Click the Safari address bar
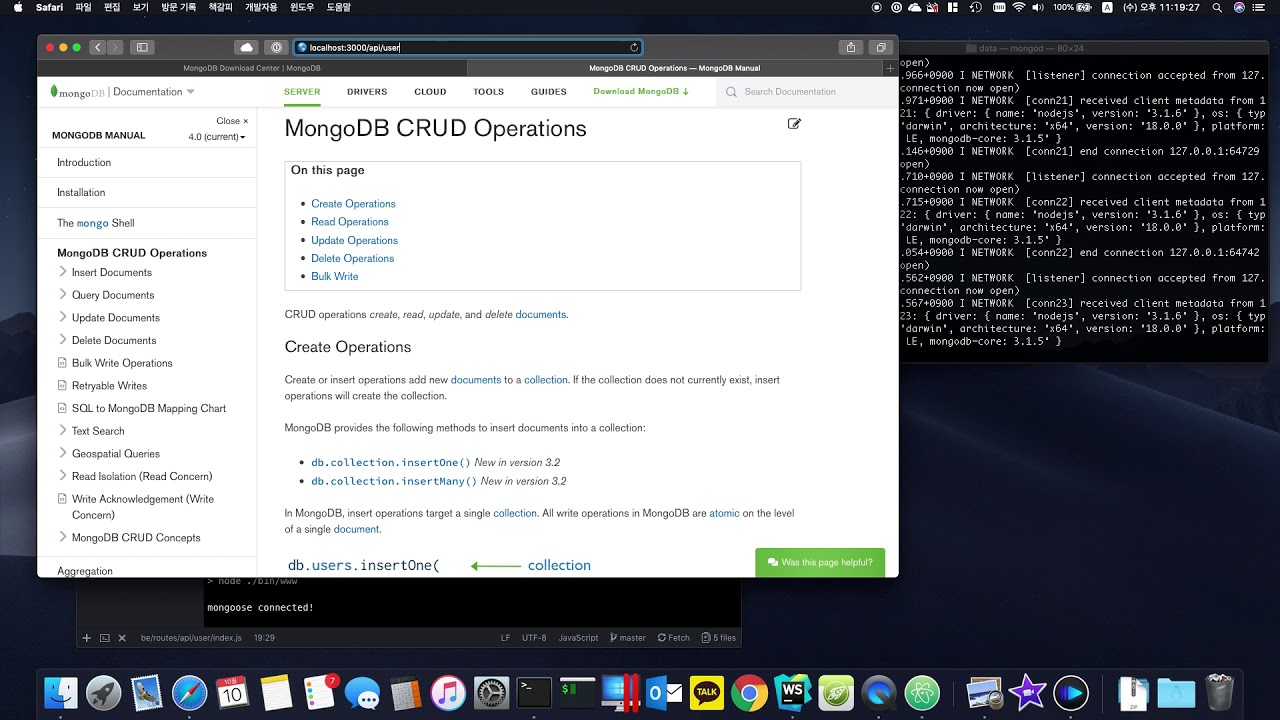Viewport: 1280px width, 720px height. (468, 47)
